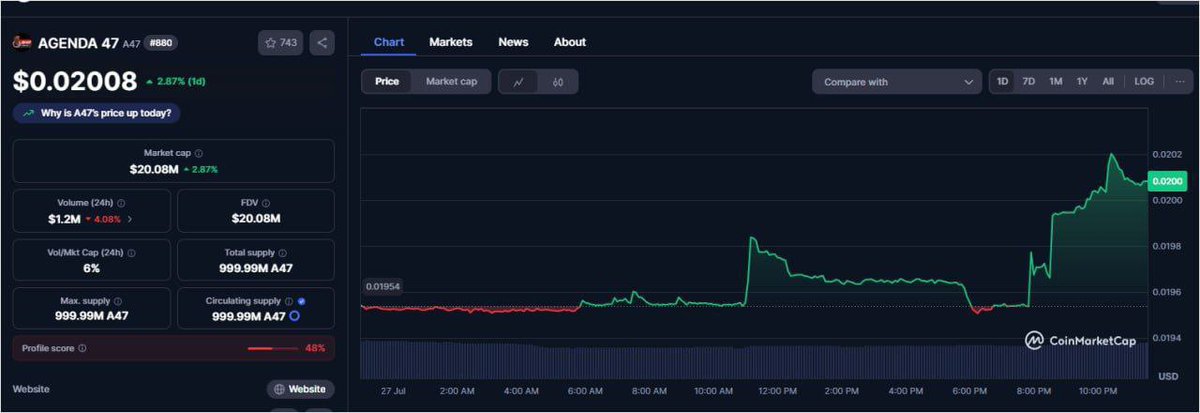Image resolution: width=1200 pixels, height=413 pixels.
Task: Open the Compare with dropdown
Action: click(x=897, y=82)
